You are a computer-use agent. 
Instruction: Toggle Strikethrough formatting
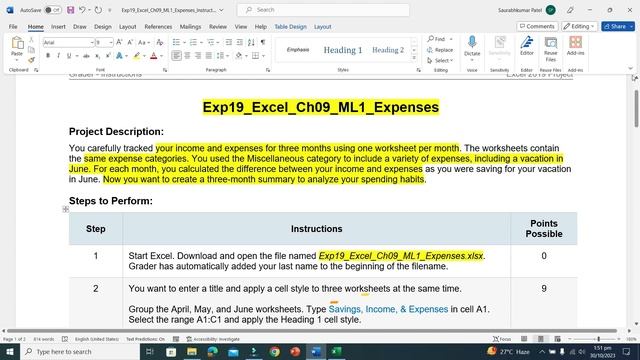click(x=86, y=56)
